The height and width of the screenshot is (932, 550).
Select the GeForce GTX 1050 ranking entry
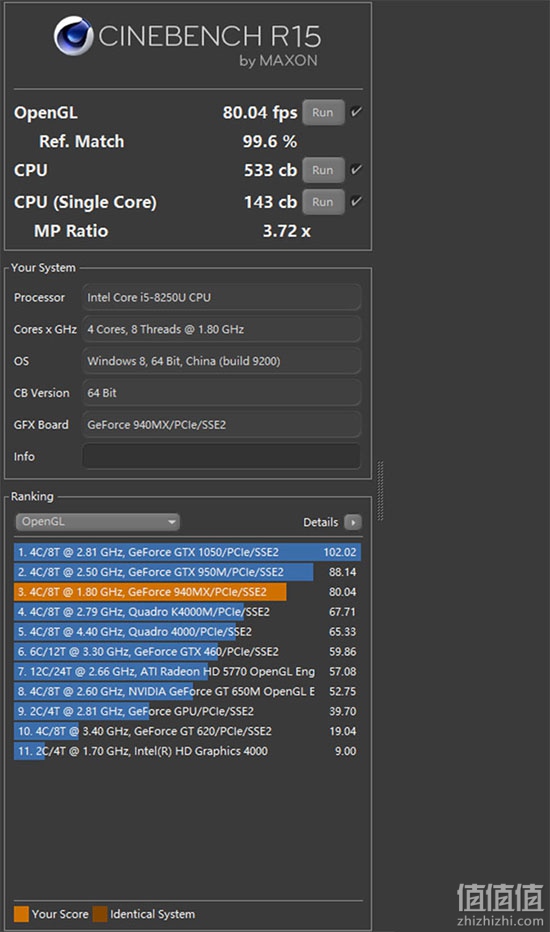[x=187, y=552]
